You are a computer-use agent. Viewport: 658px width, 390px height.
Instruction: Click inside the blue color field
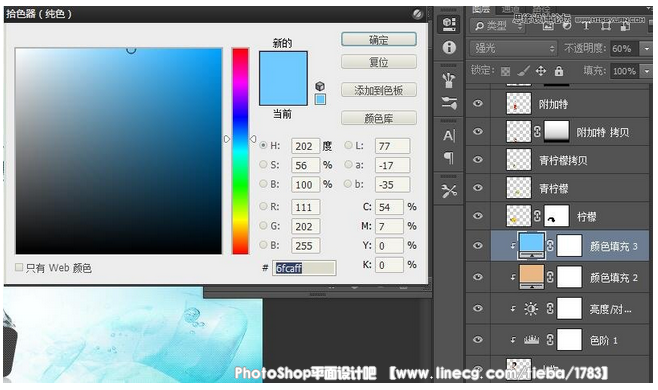(x=119, y=151)
